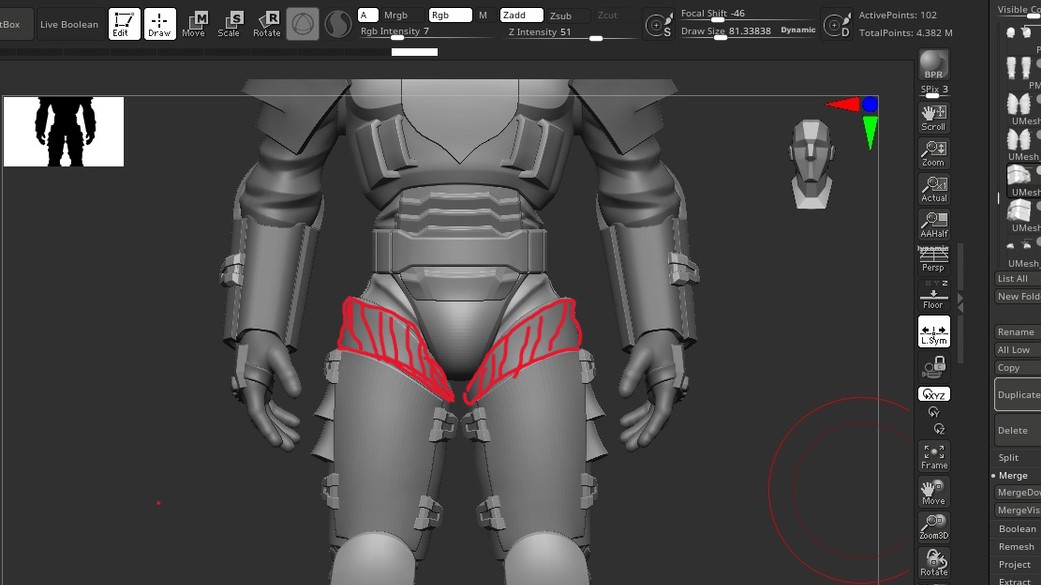Click the Zoom document icon
The height and width of the screenshot is (585, 1041).
[x=933, y=154]
